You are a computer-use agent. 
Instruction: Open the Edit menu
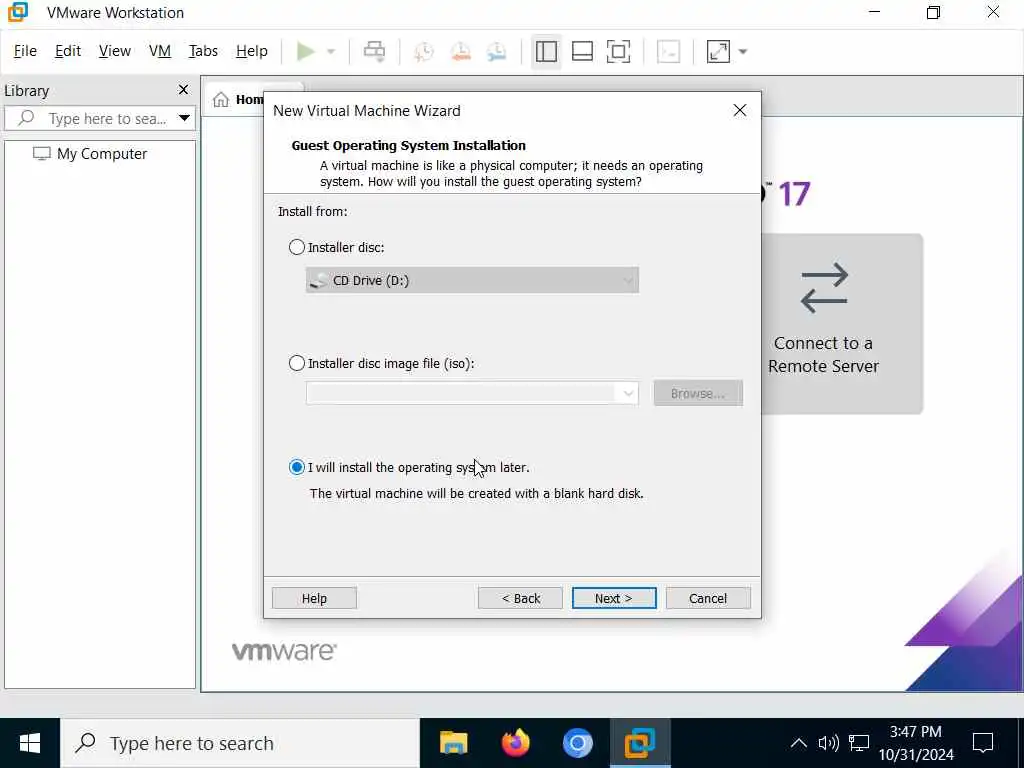[68, 51]
